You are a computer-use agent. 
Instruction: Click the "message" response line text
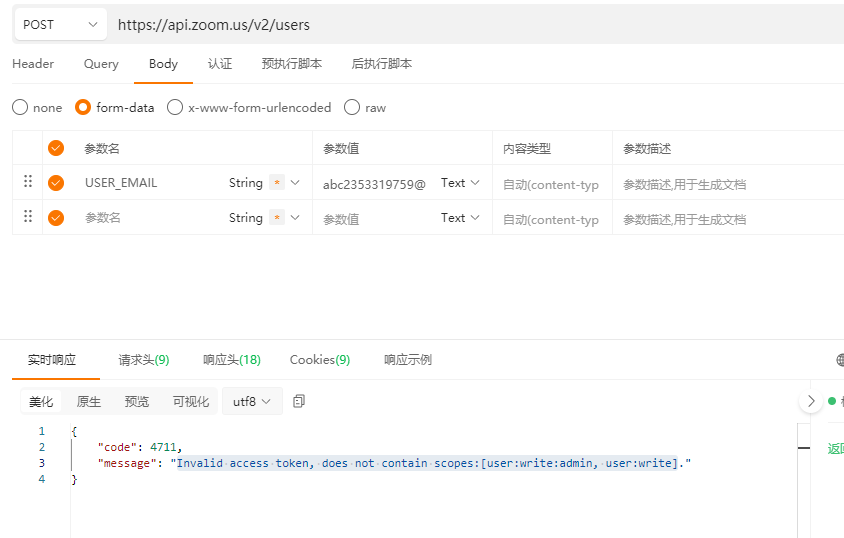click(394, 463)
